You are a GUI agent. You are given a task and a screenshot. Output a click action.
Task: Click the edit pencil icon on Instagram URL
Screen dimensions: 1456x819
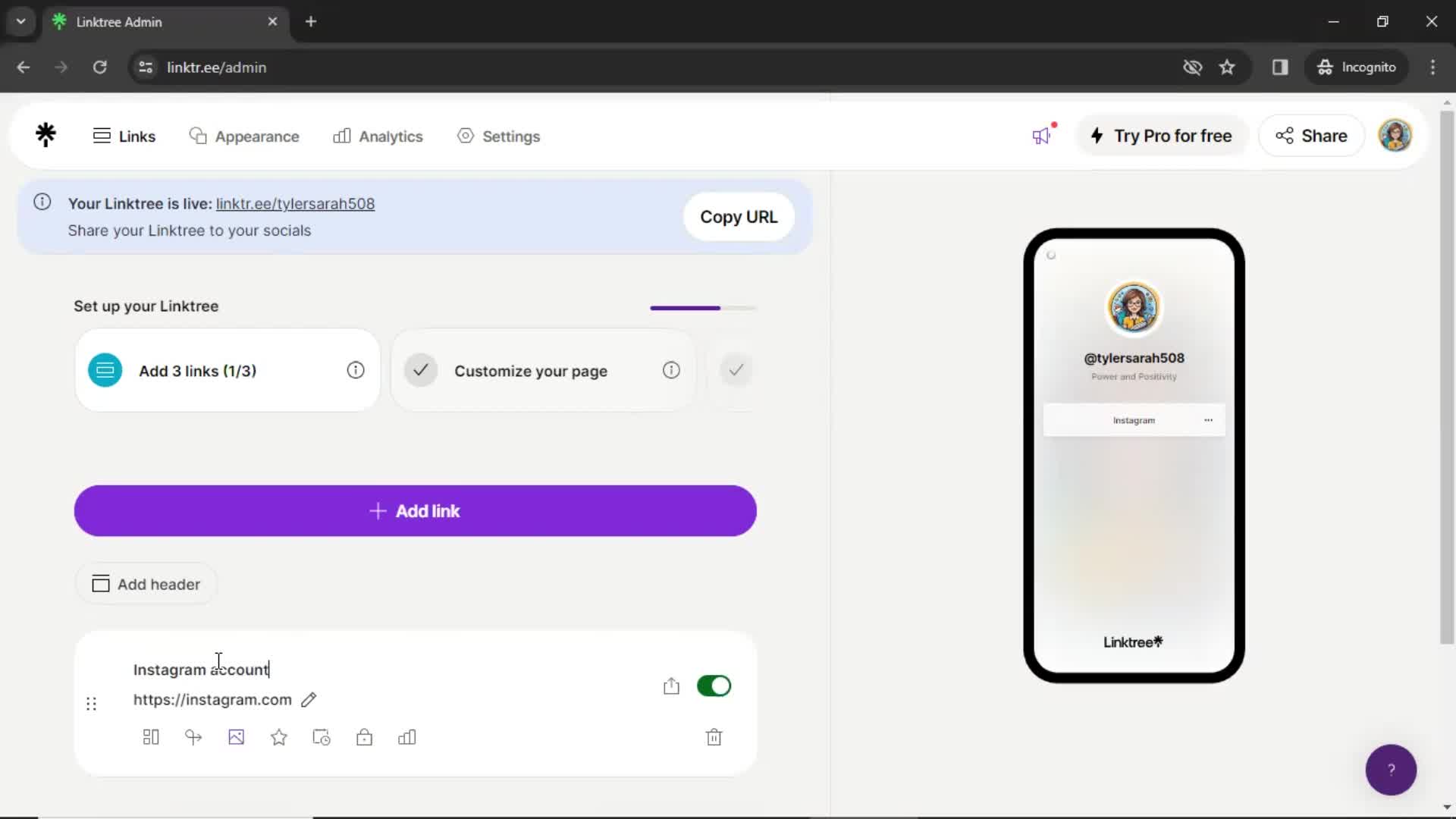[308, 699]
